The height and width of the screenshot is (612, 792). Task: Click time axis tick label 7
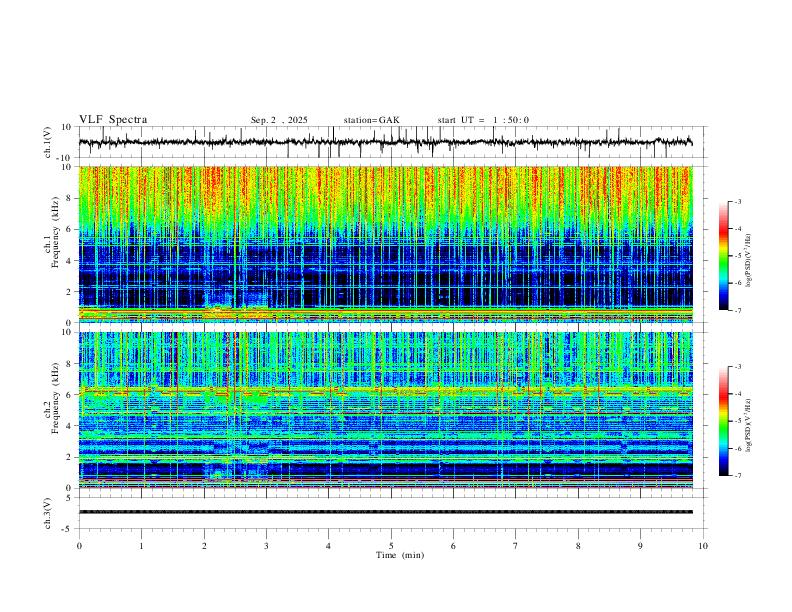[516, 546]
